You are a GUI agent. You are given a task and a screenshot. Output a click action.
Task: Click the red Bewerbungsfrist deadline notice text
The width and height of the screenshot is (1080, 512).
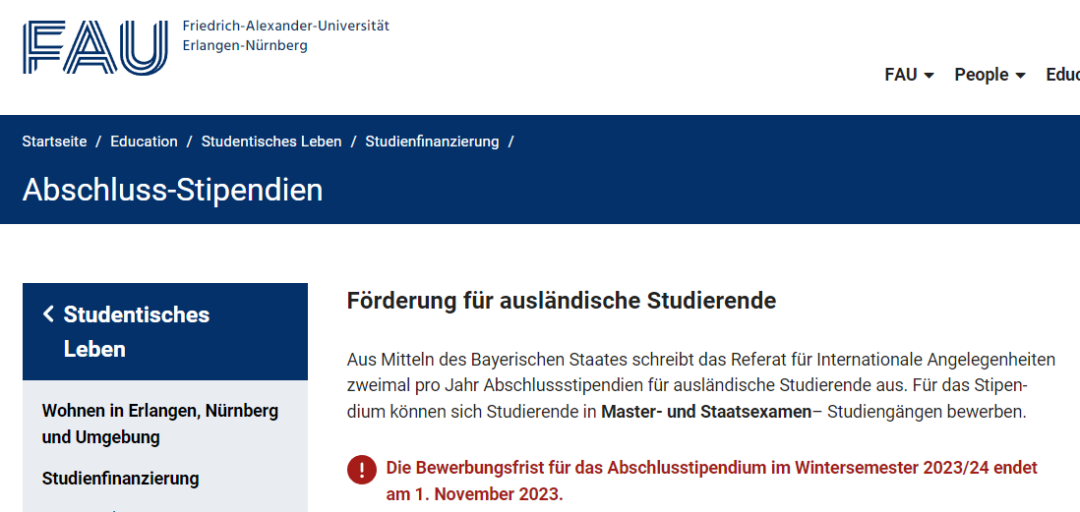click(711, 480)
